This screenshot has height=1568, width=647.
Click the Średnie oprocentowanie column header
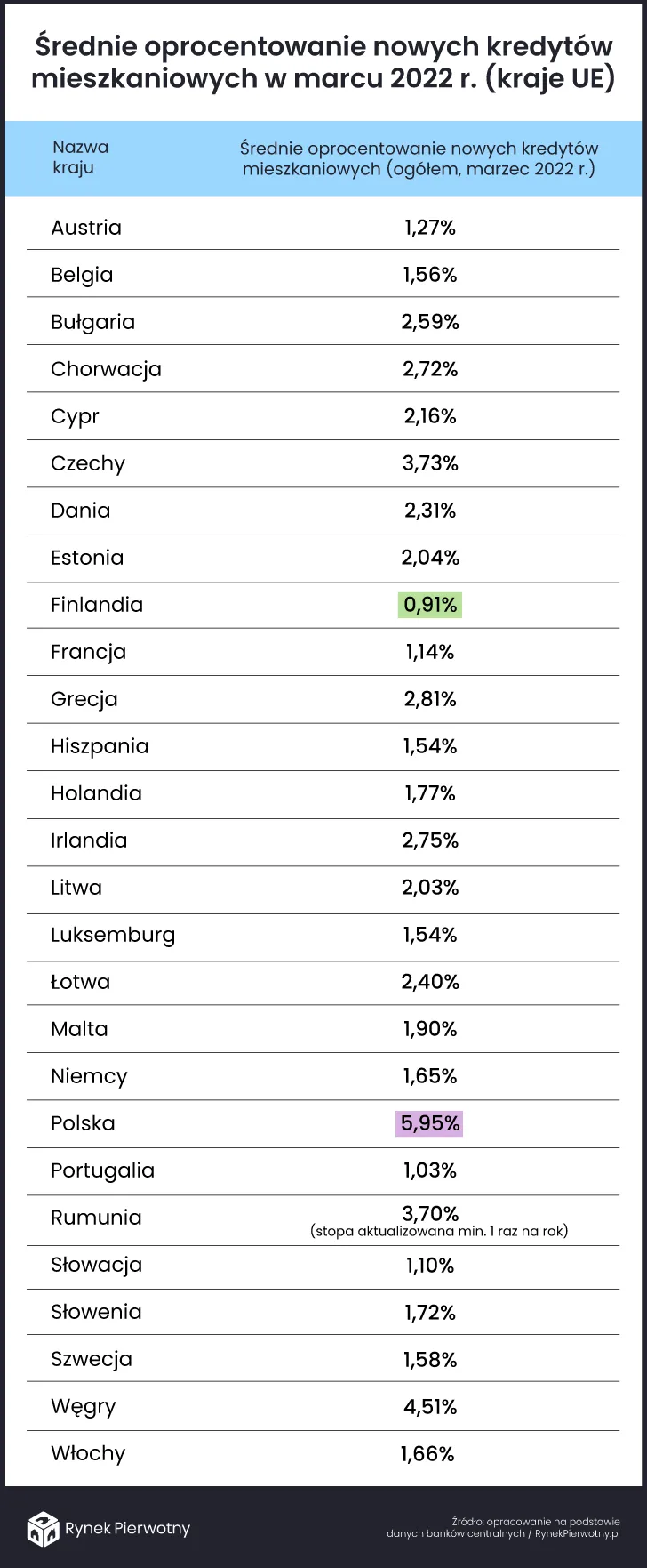tap(419, 158)
